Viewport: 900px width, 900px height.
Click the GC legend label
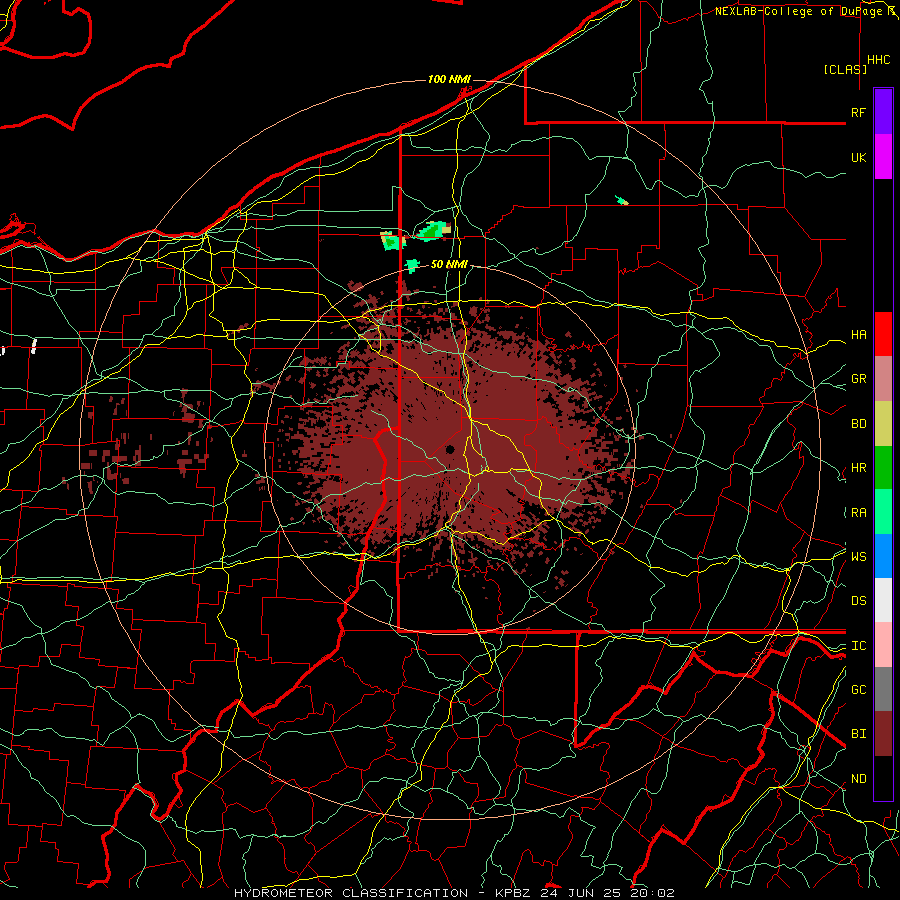[858, 689]
